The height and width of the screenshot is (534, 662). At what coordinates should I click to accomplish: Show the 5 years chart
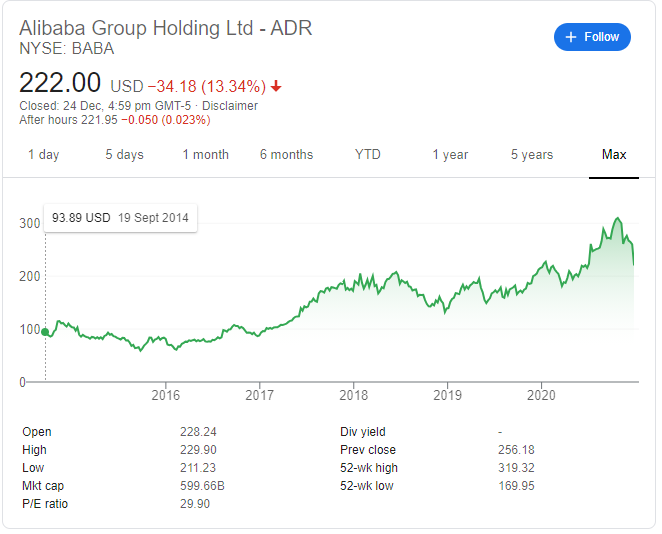click(532, 155)
